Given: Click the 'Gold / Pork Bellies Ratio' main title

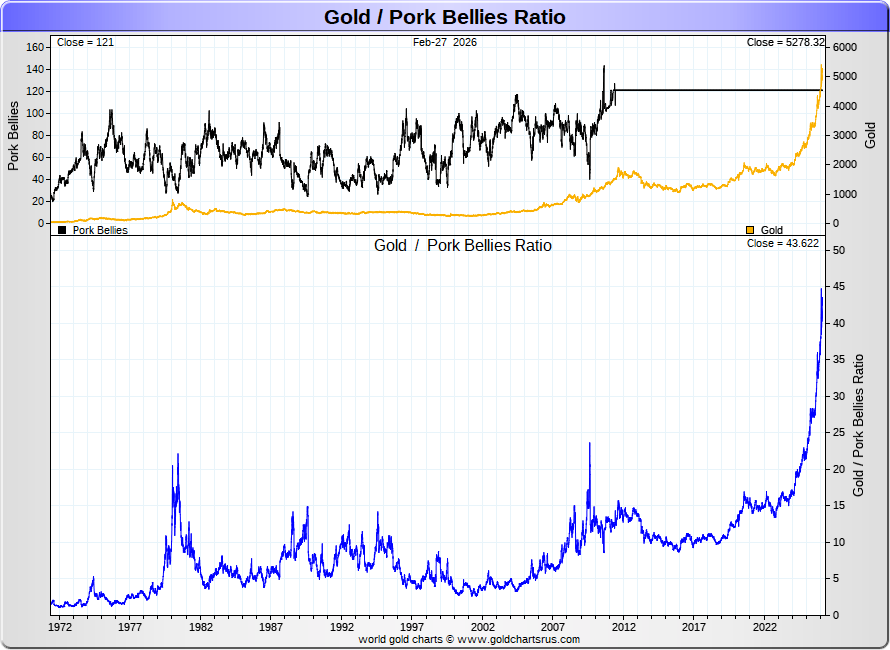Looking at the screenshot, I should coord(444,17).
